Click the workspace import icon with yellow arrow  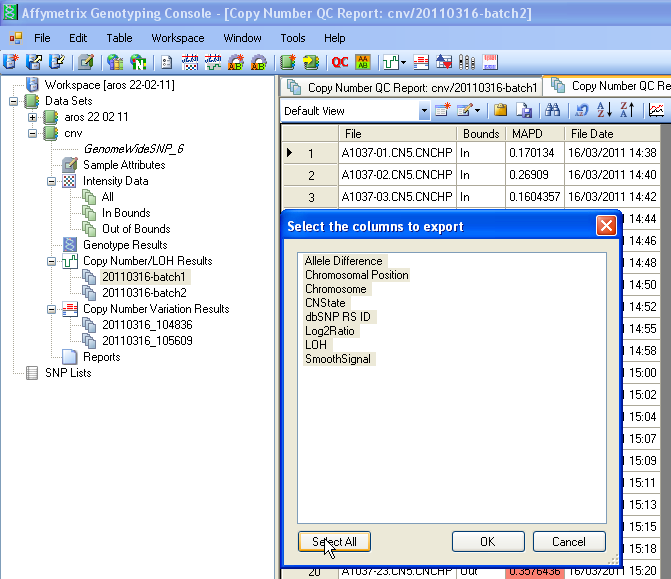pos(56,62)
